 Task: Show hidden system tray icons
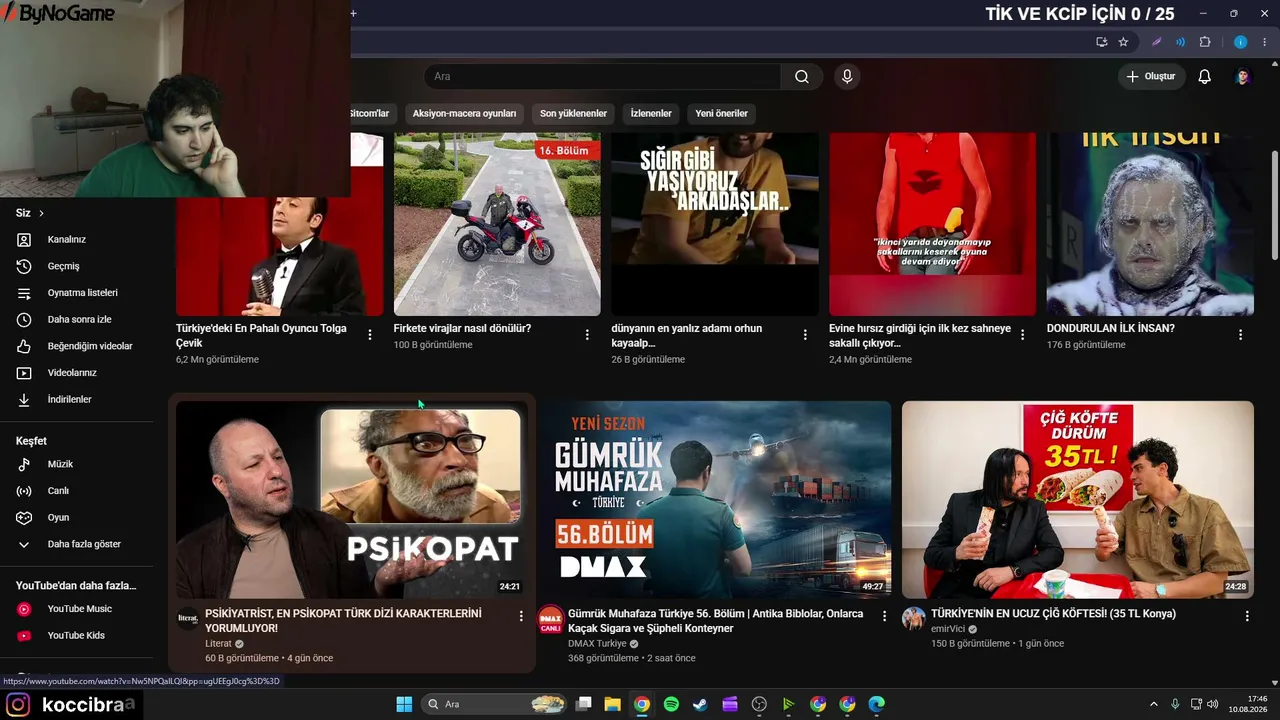pos(1154,704)
